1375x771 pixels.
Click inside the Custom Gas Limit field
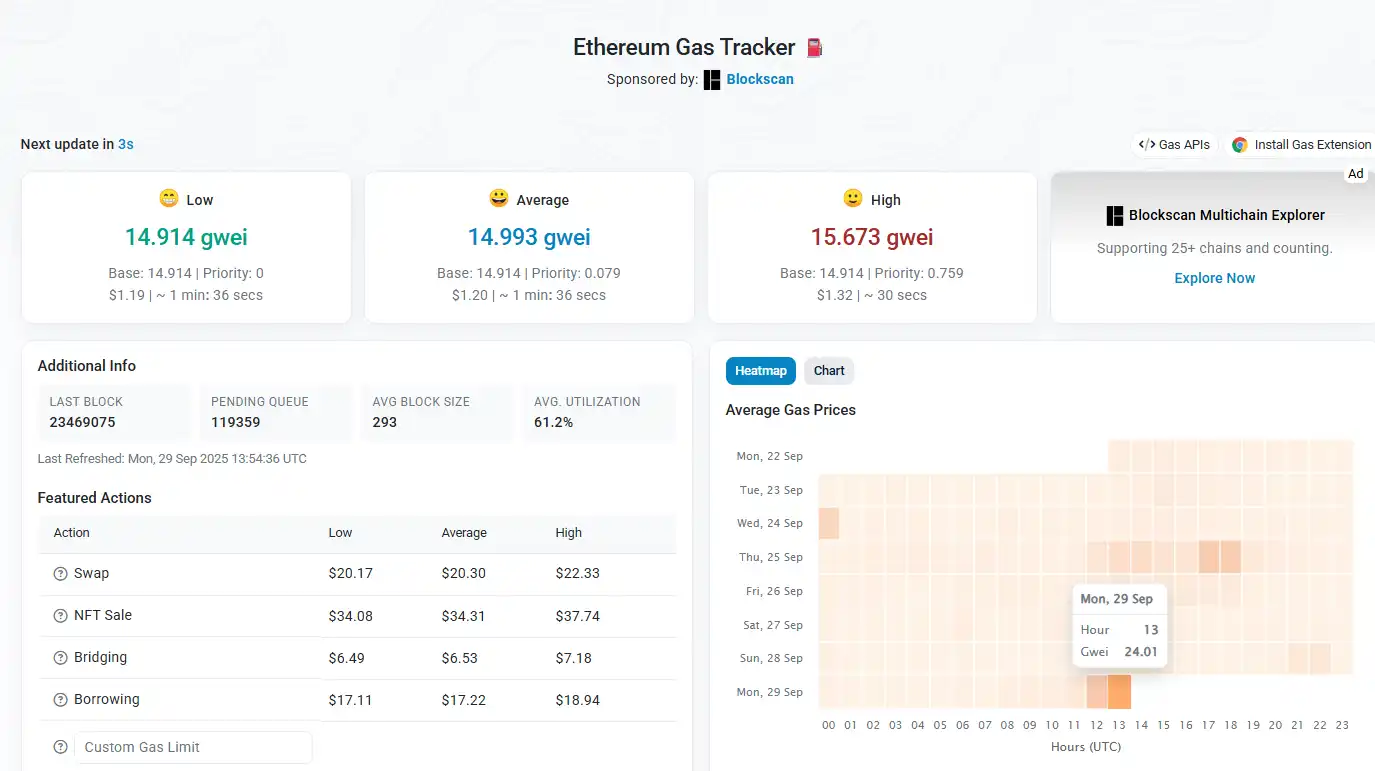pos(193,747)
